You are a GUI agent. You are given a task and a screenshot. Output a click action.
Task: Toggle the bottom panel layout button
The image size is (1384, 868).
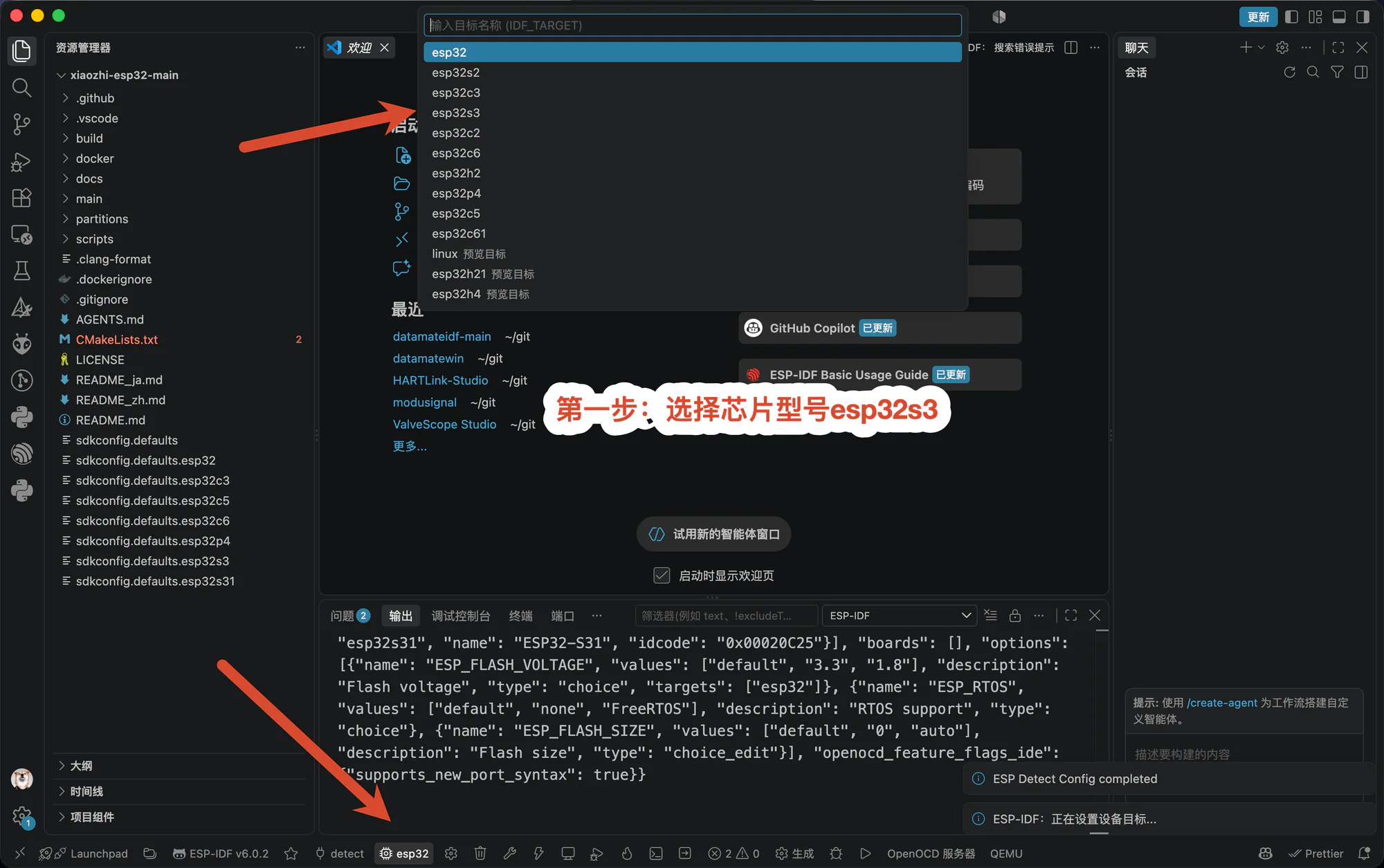(x=1339, y=17)
